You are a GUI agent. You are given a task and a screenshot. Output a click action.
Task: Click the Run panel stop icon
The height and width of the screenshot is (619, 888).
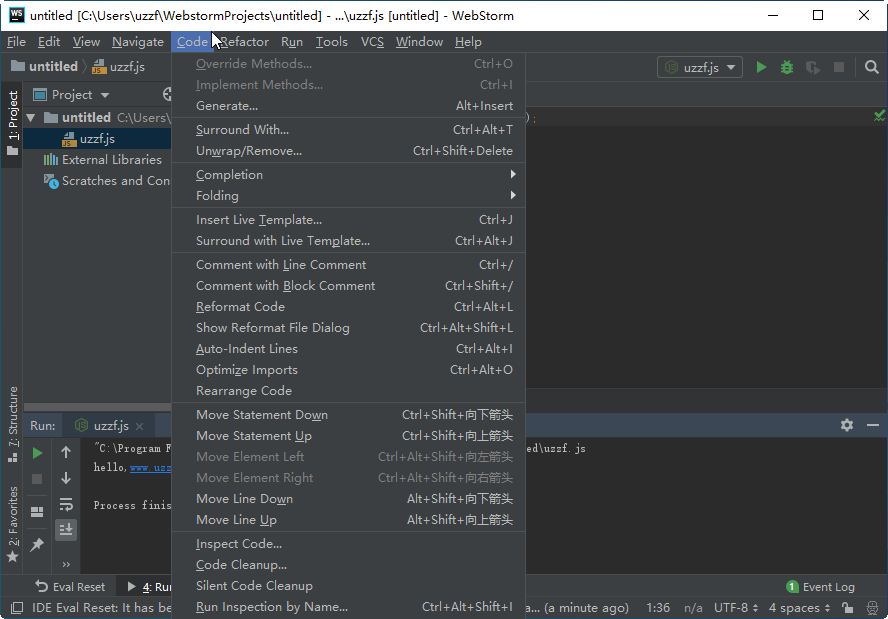[x=37, y=479]
